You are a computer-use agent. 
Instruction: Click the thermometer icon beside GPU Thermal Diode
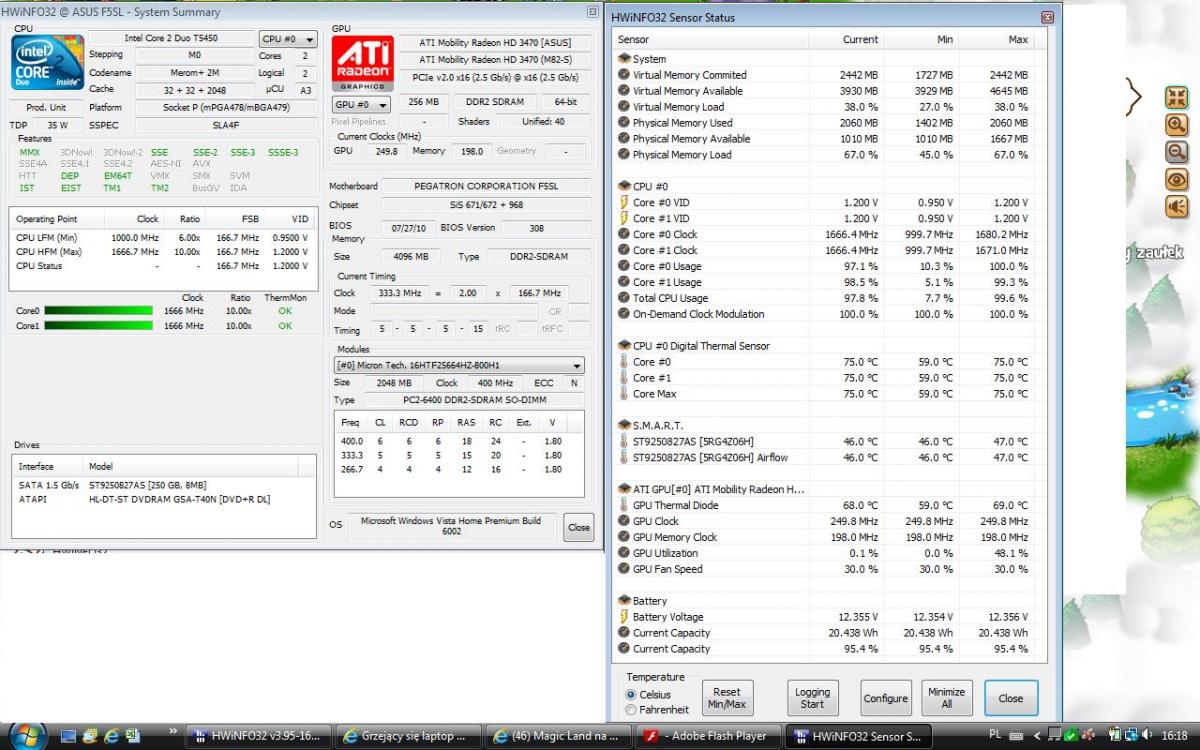pos(624,505)
